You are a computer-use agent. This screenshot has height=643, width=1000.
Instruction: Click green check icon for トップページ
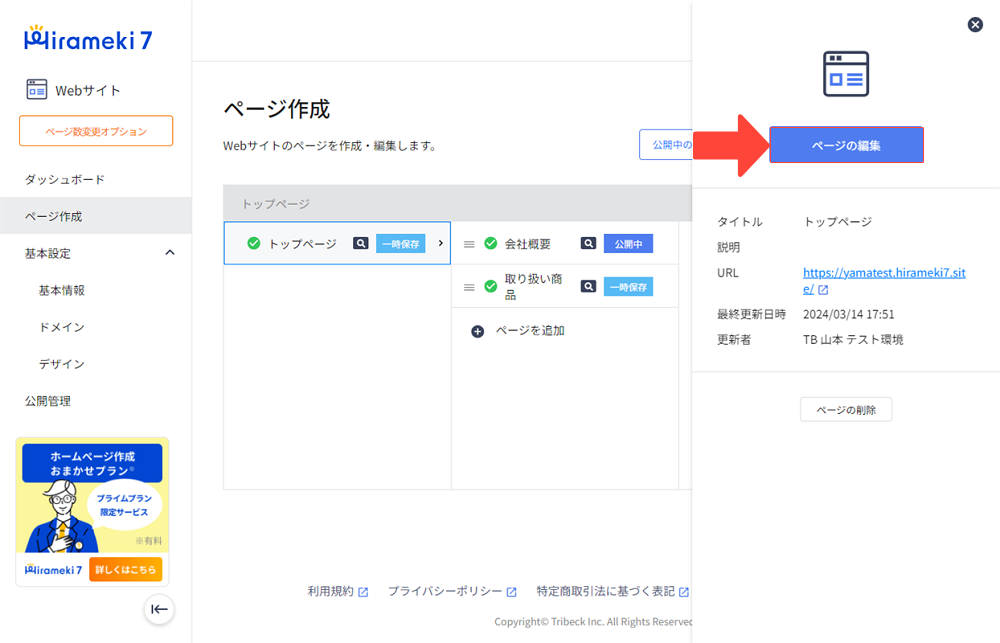(x=254, y=243)
